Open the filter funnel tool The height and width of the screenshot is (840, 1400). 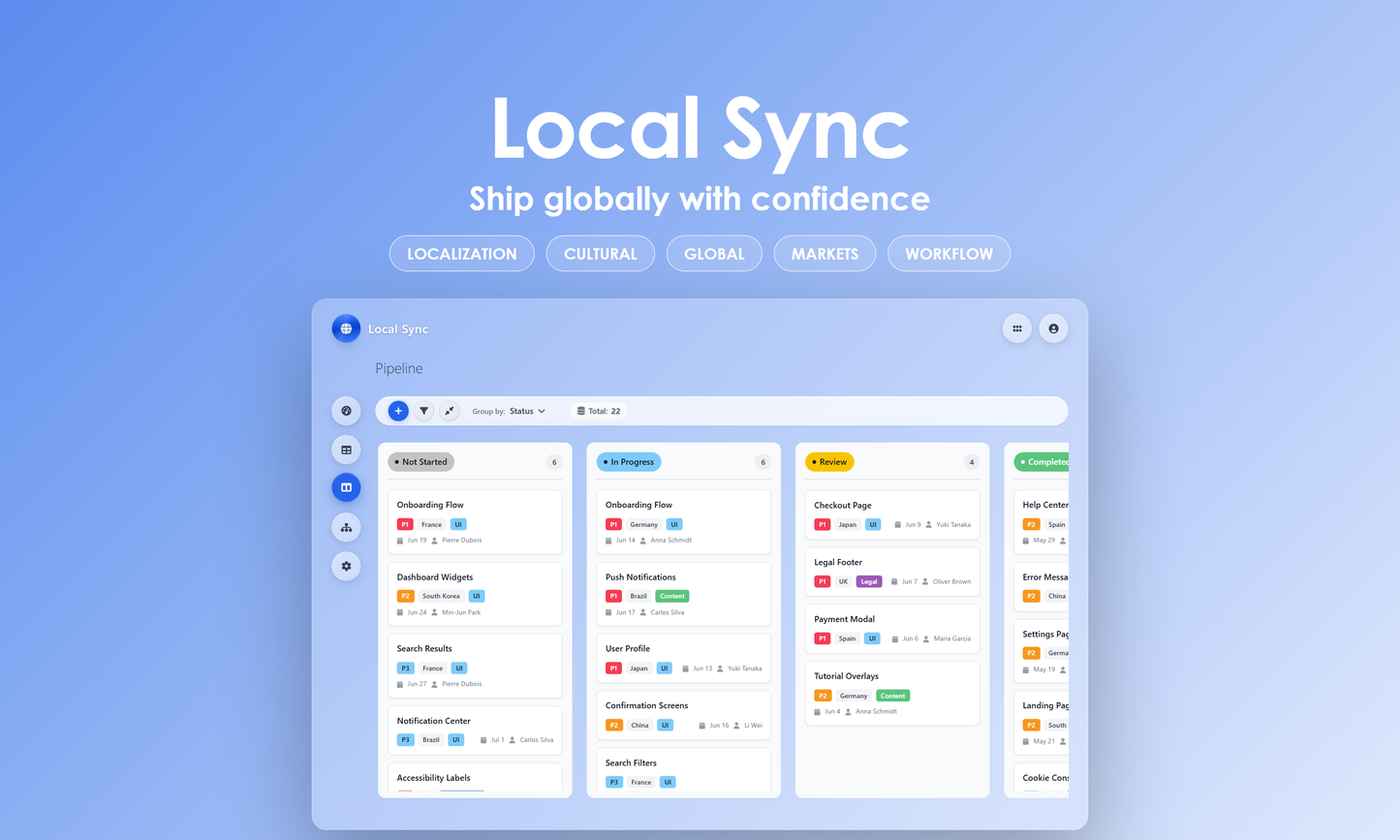[423, 411]
